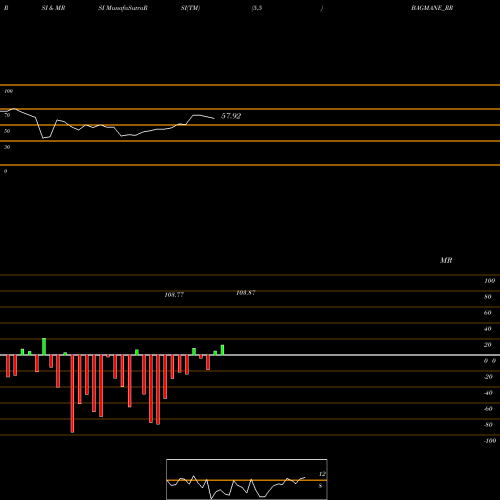This screenshot has width=500, height=500.
Task: Click the current RSI value 57.92
Action: 231,116
